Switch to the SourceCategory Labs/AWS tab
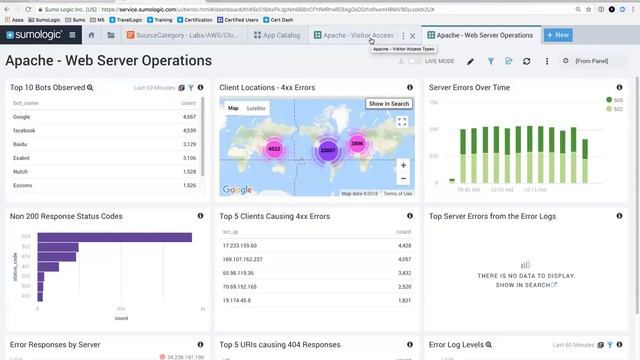The height and width of the screenshot is (360, 640). (x=182, y=35)
